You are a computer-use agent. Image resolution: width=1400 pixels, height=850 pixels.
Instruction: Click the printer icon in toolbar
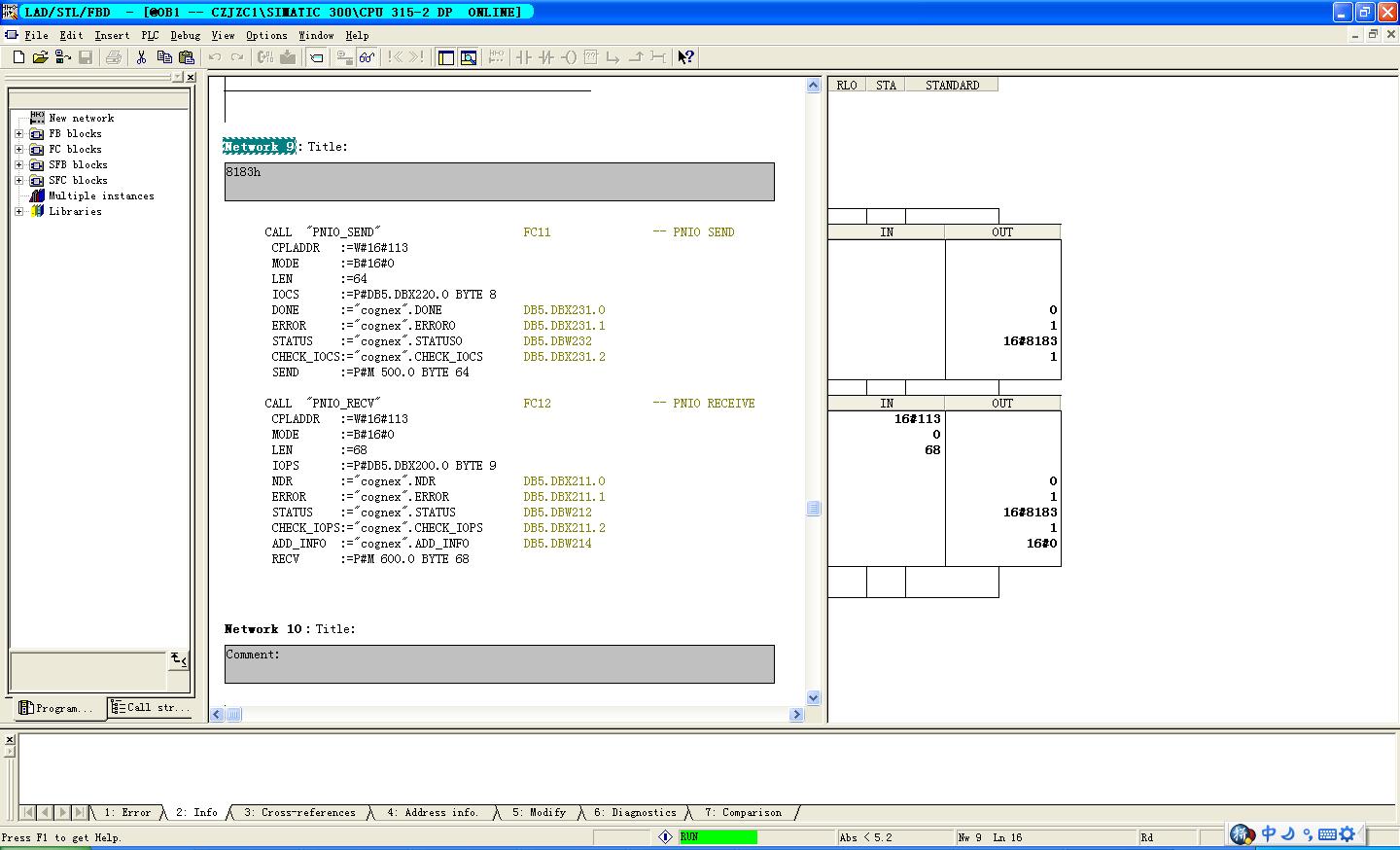114,57
